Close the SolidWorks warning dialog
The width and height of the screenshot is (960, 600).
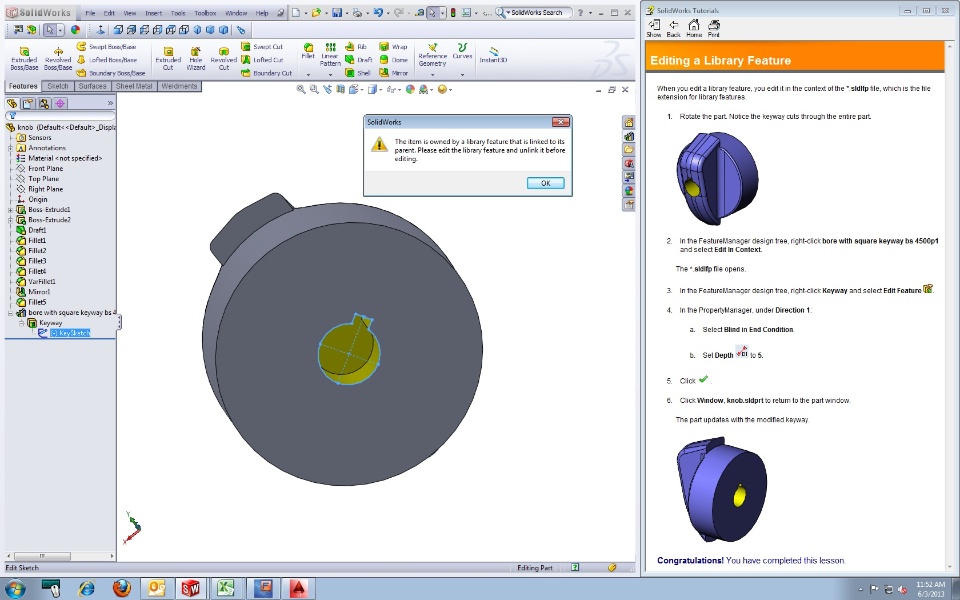pos(560,122)
